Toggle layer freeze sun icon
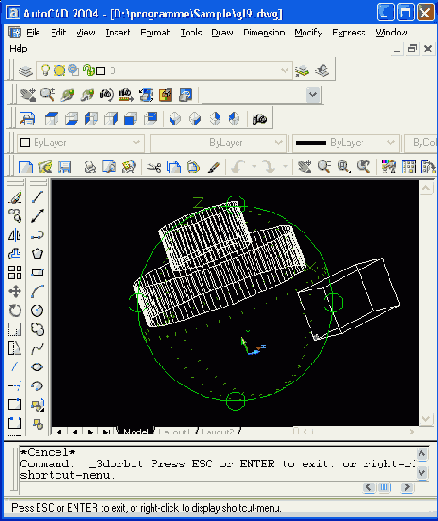The image size is (438, 521). tap(59, 70)
